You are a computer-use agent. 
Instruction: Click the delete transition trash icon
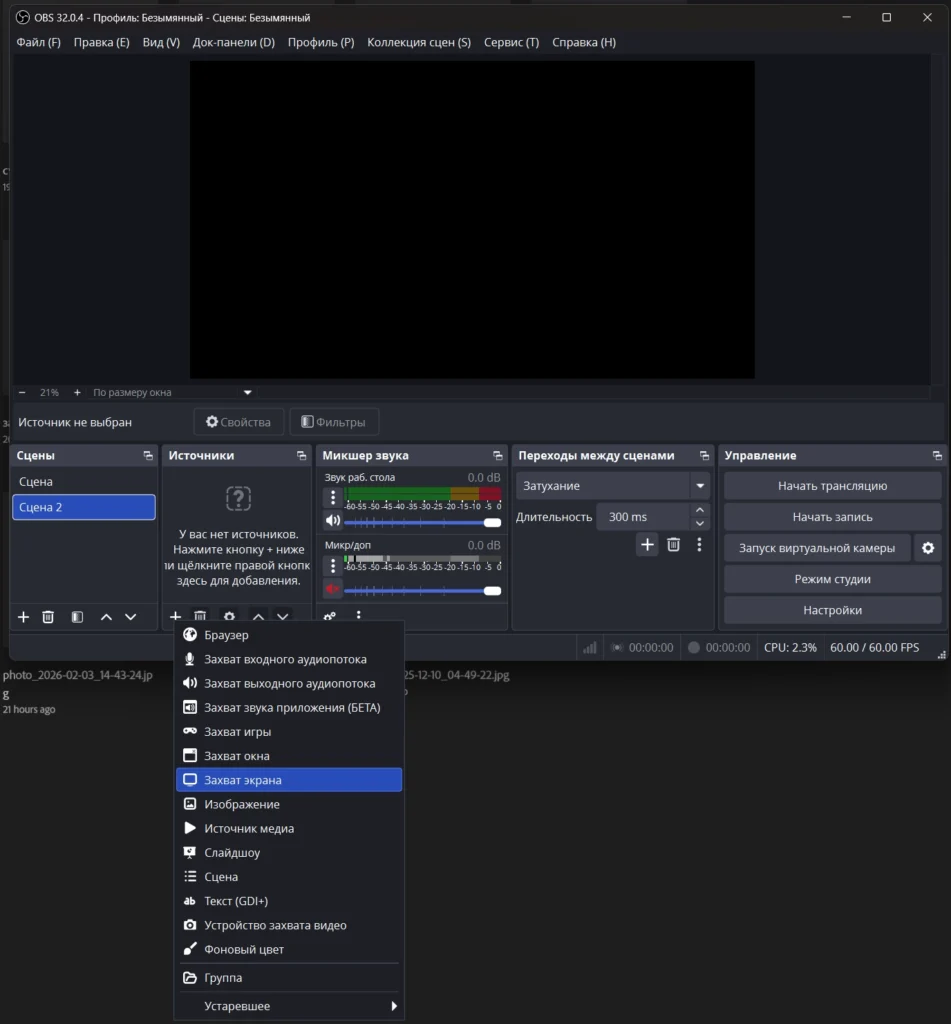pos(674,545)
